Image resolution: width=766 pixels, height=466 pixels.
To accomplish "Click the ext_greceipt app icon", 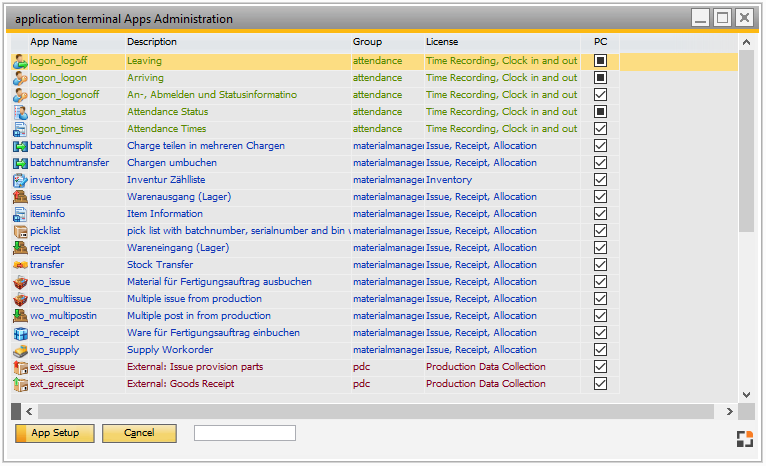I will click(20, 384).
